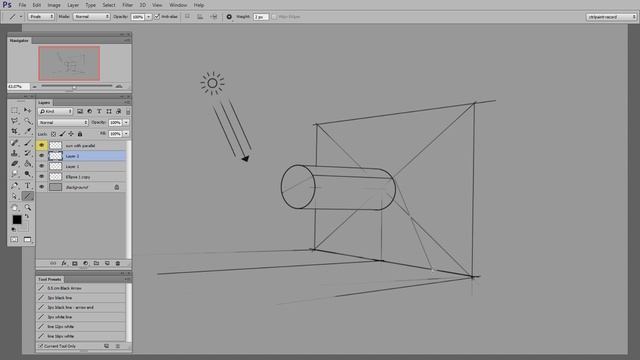Toggle Current Tool Only checkbox

tap(40, 346)
